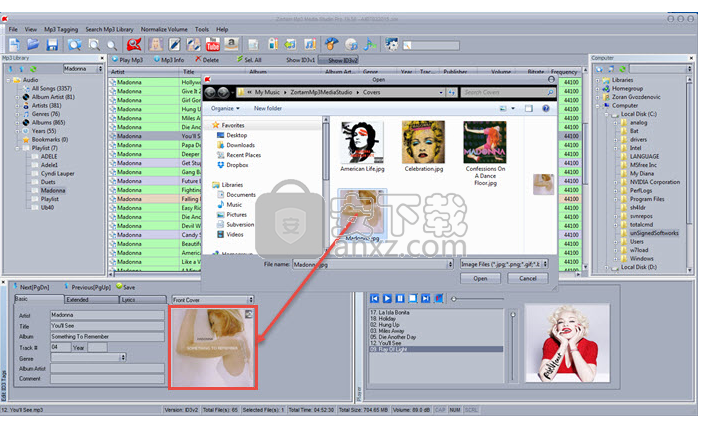Image resolution: width=727 pixels, height=441 pixels.
Task: Select the Celebration.jpg thumbnail
Action: pos(424,147)
